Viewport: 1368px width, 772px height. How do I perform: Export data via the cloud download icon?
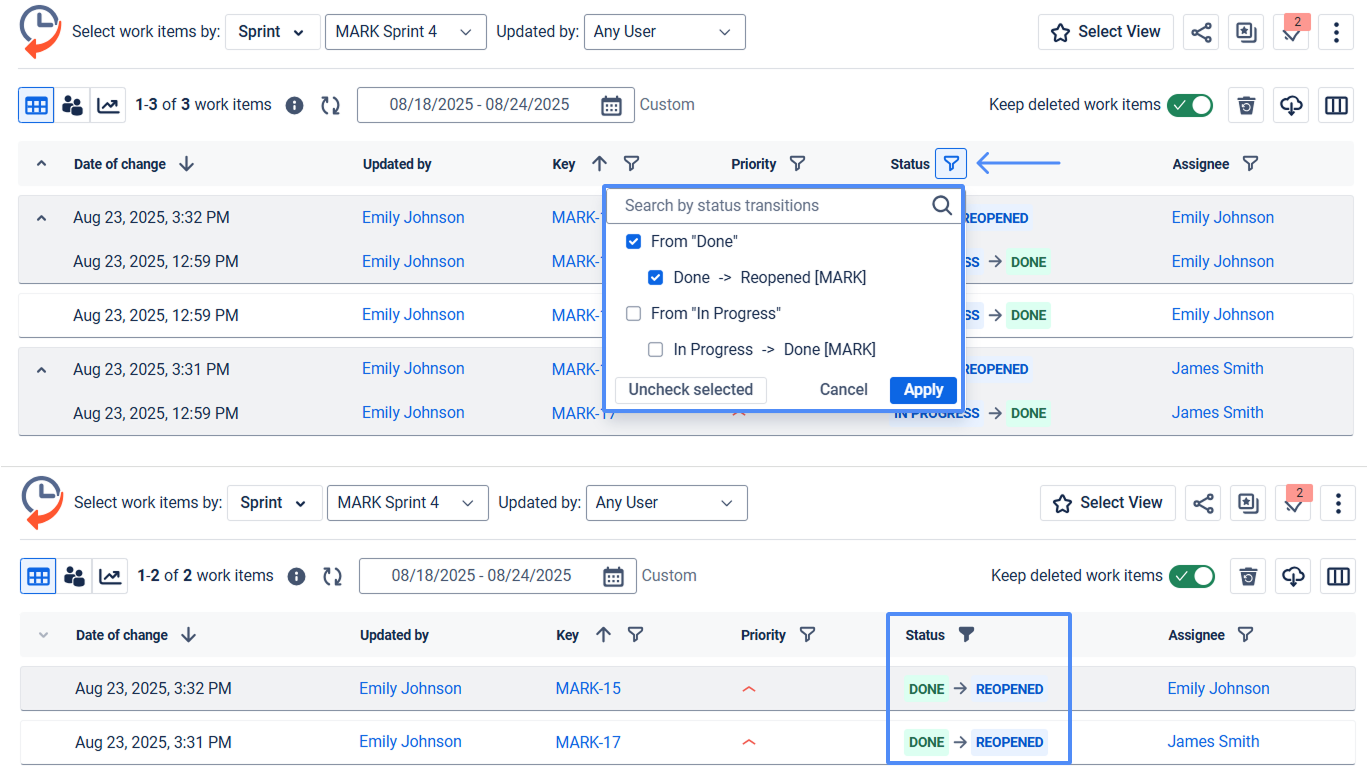(x=1291, y=104)
